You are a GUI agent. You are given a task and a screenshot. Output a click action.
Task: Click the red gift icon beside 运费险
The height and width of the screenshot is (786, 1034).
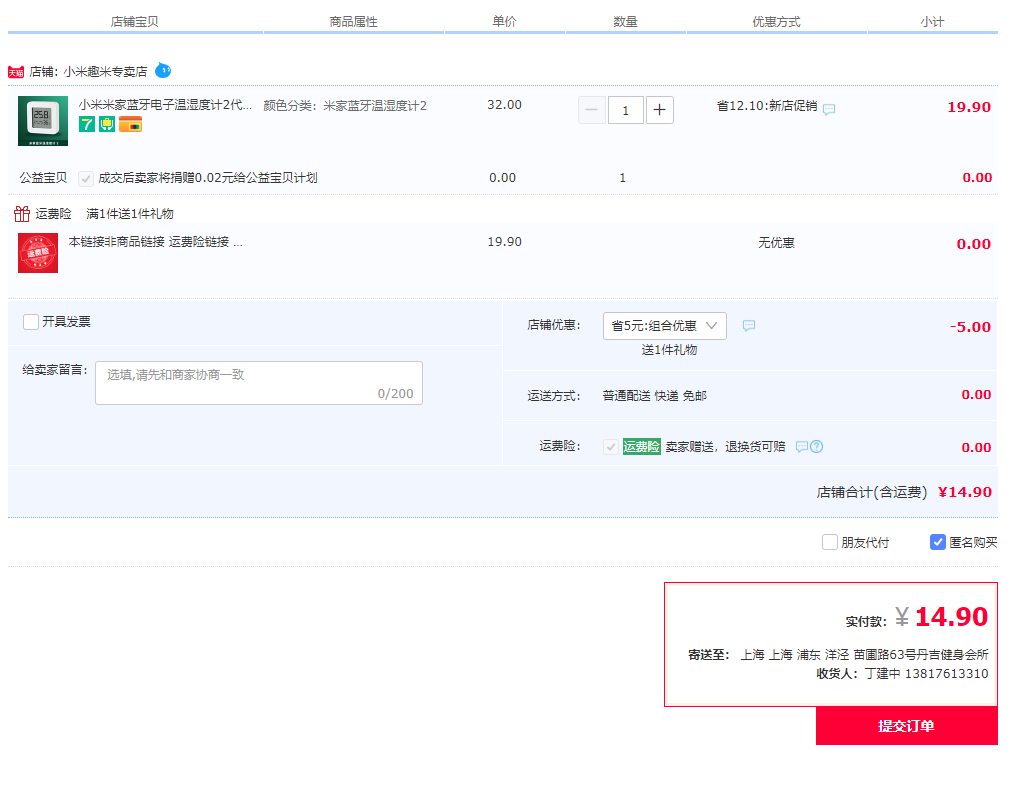pos(22,214)
